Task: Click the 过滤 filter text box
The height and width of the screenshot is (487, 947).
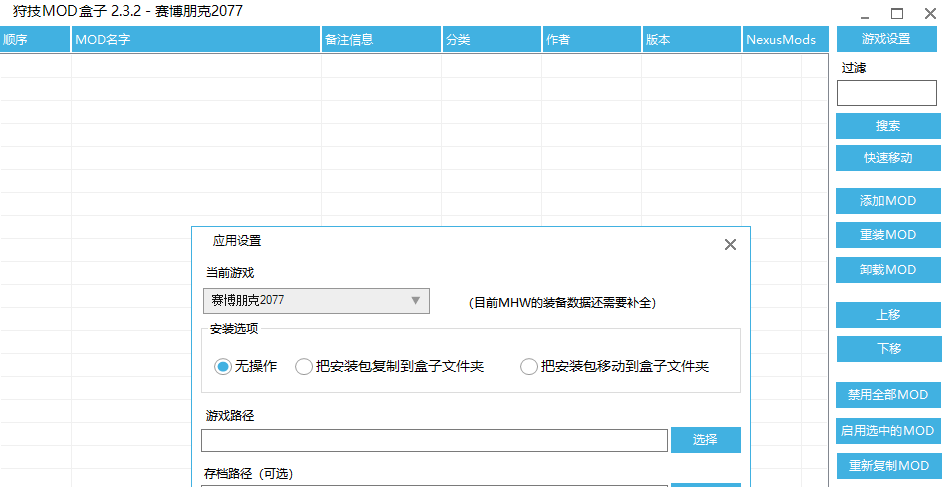Action: pos(887,93)
